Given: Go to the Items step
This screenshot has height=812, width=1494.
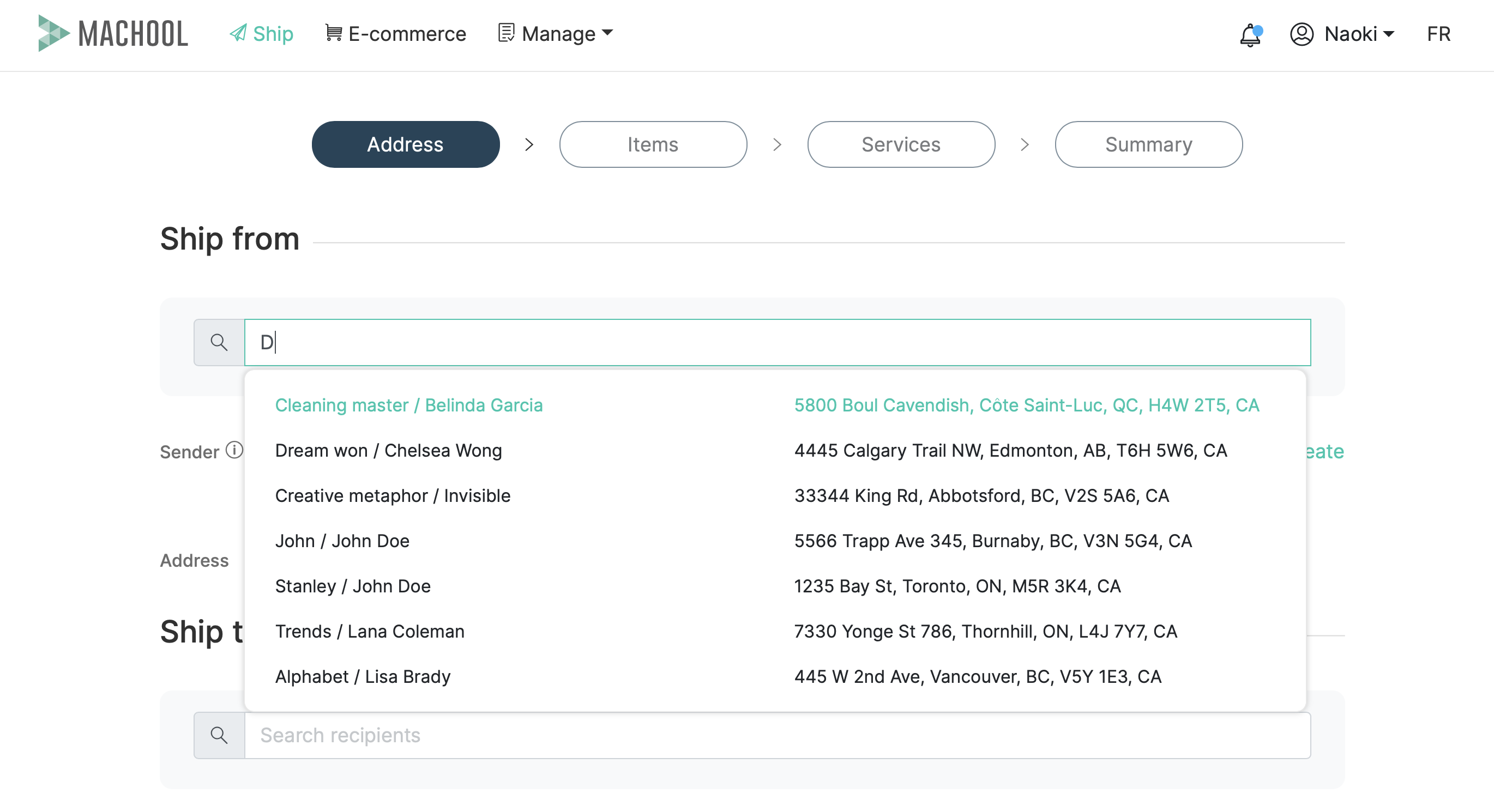Looking at the screenshot, I should [x=653, y=144].
